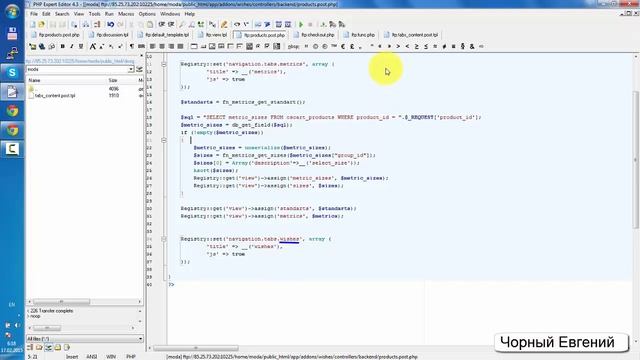Insert euro sign from toolbar

pyautogui.click(x=343, y=47)
